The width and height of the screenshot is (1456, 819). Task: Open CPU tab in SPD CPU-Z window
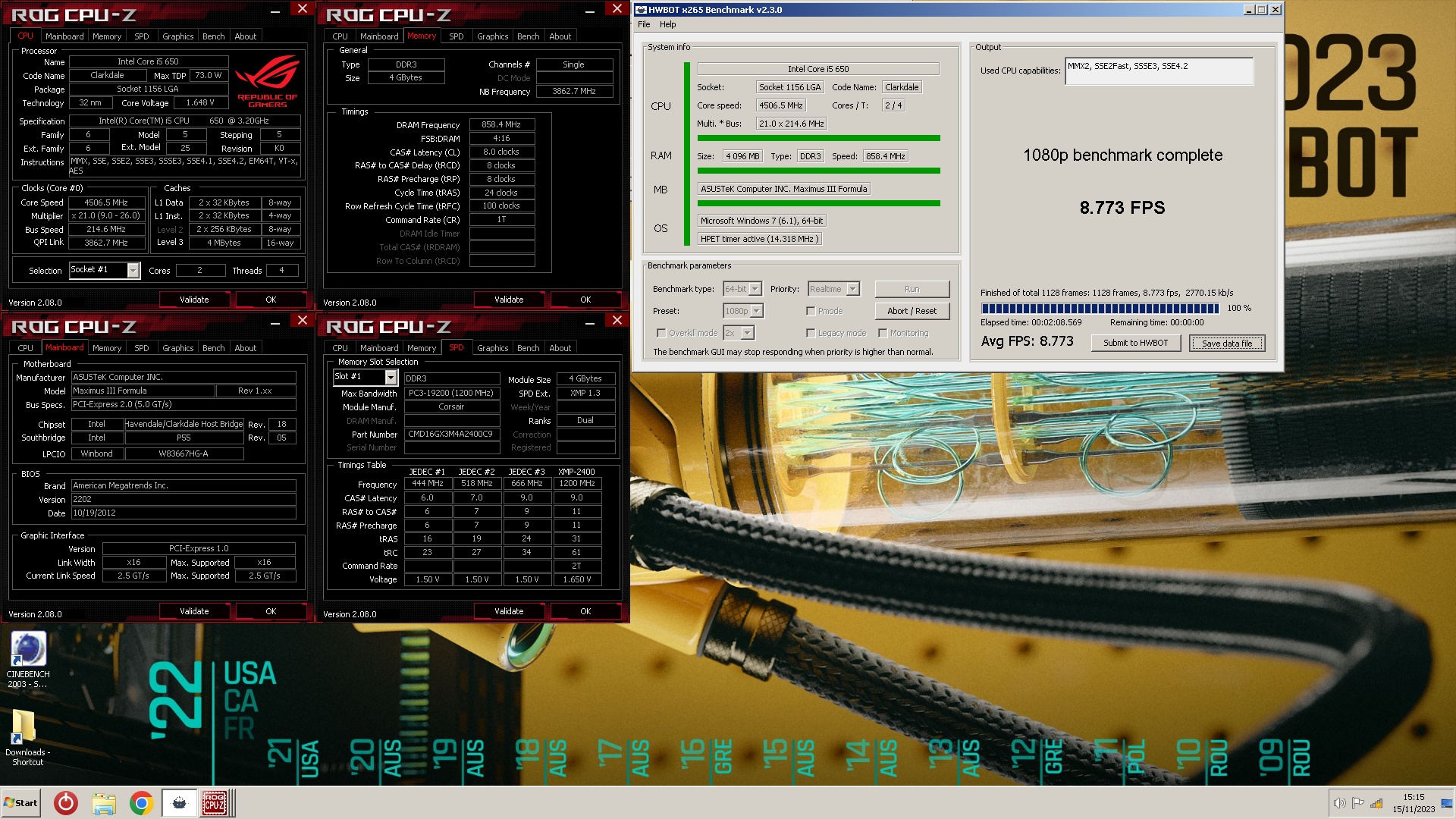tap(340, 348)
